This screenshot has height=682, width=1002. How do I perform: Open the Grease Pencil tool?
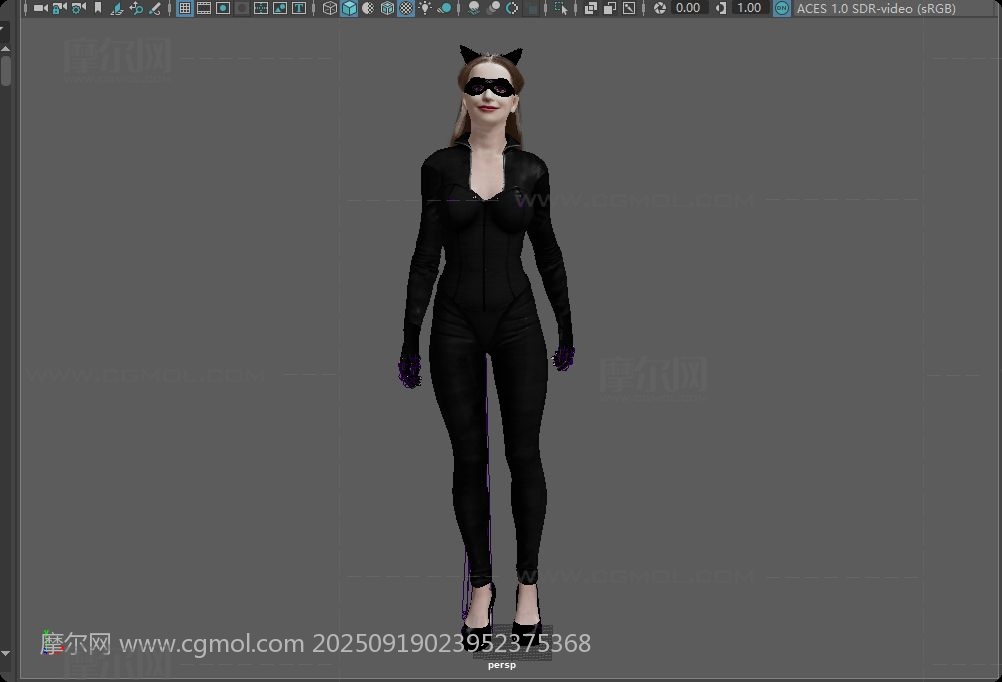155,8
